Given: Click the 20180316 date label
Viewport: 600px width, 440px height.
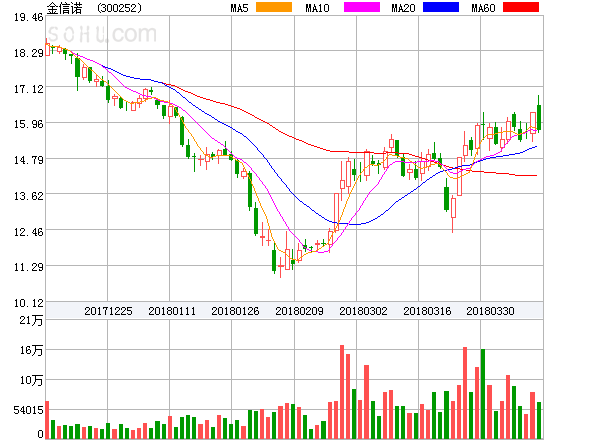Looking at the screenshot, I should pos(427,311).
